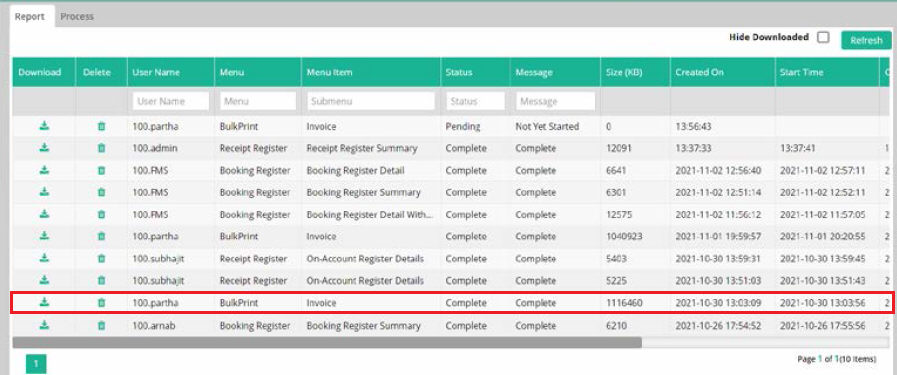Focus the Status filter field
Image resolution: width=897 pixels, height=375 pixels.
pyautogui.click(x=475, y=101)
